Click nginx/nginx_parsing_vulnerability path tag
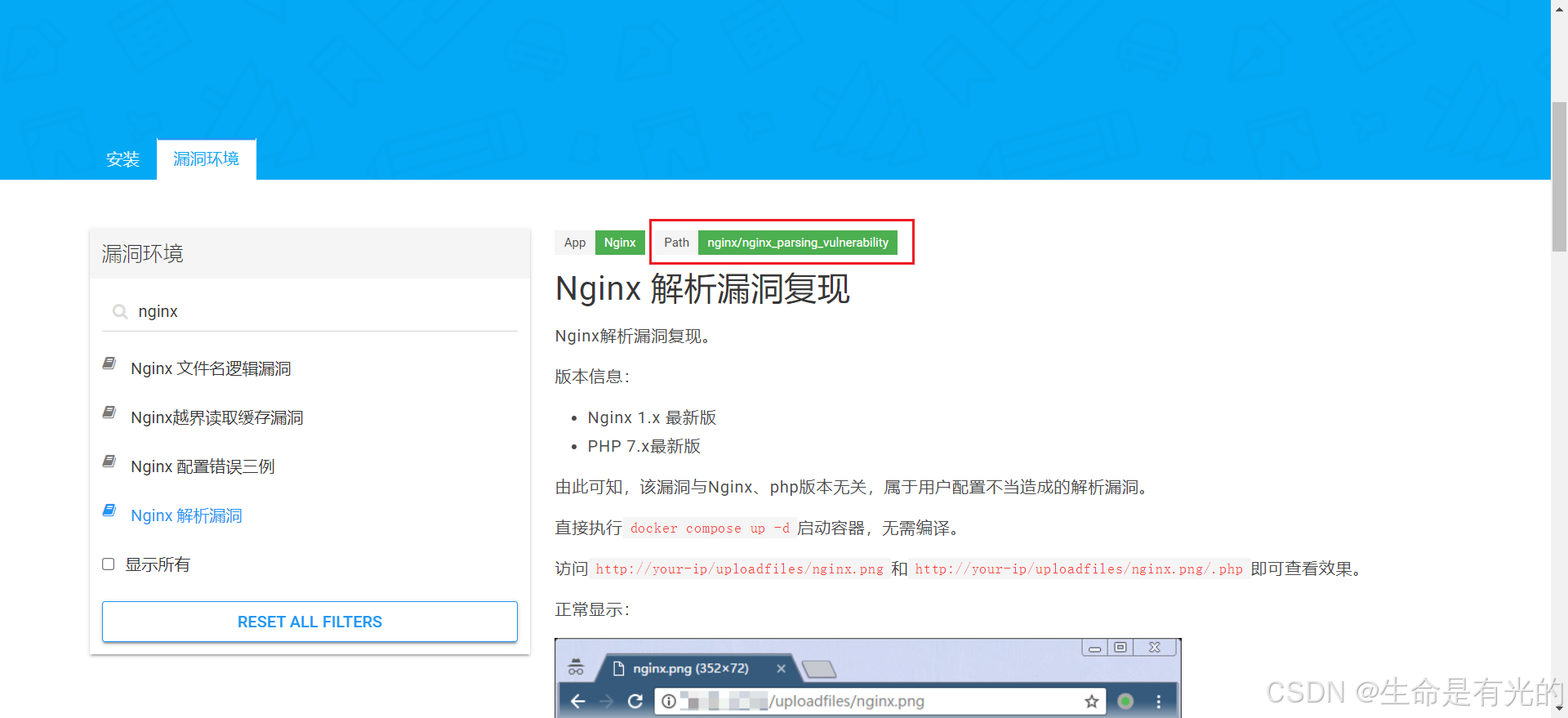The height and width of the screenshot is (718, 1568). pos(798,243)
